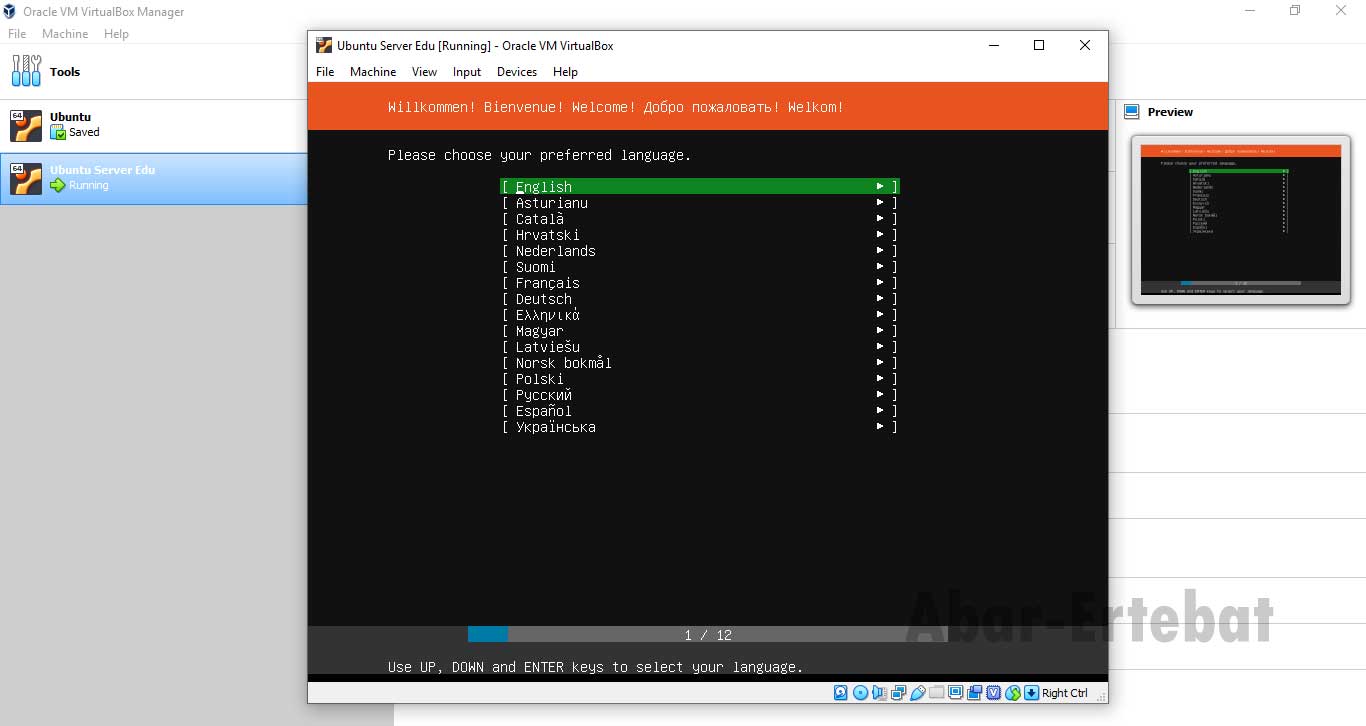Click the Running status icon of Ubuntu Server Edu
The height and width of the screenshot is (726, 1366).
click(x=57, y=186)
